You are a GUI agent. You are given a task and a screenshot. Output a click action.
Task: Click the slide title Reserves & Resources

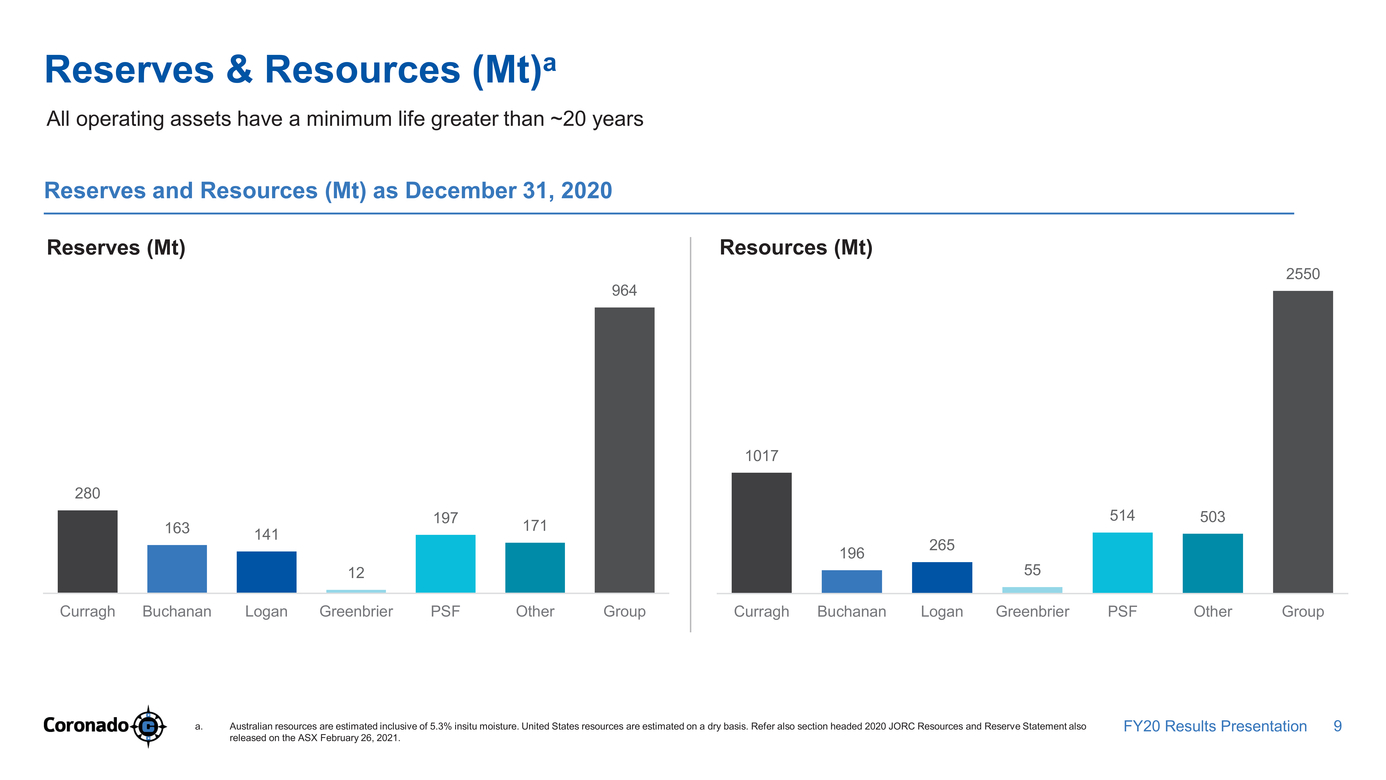click(300, 68)
